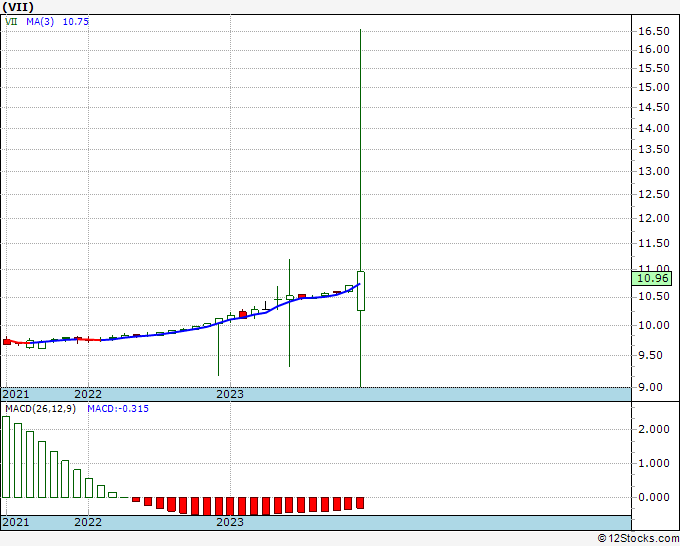Click the tallest latest candlestick body
This screenshot has height=546, width=680.
[360, 291]
